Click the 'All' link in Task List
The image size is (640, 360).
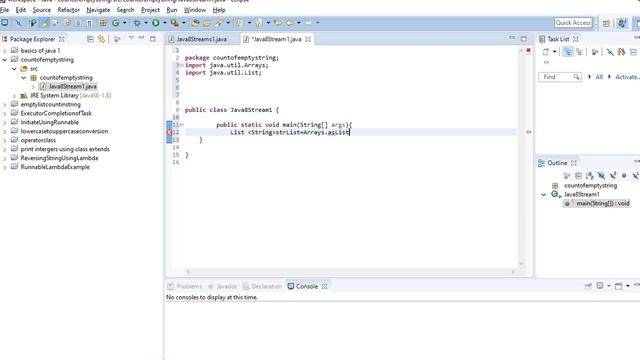[x=599, y=77]
